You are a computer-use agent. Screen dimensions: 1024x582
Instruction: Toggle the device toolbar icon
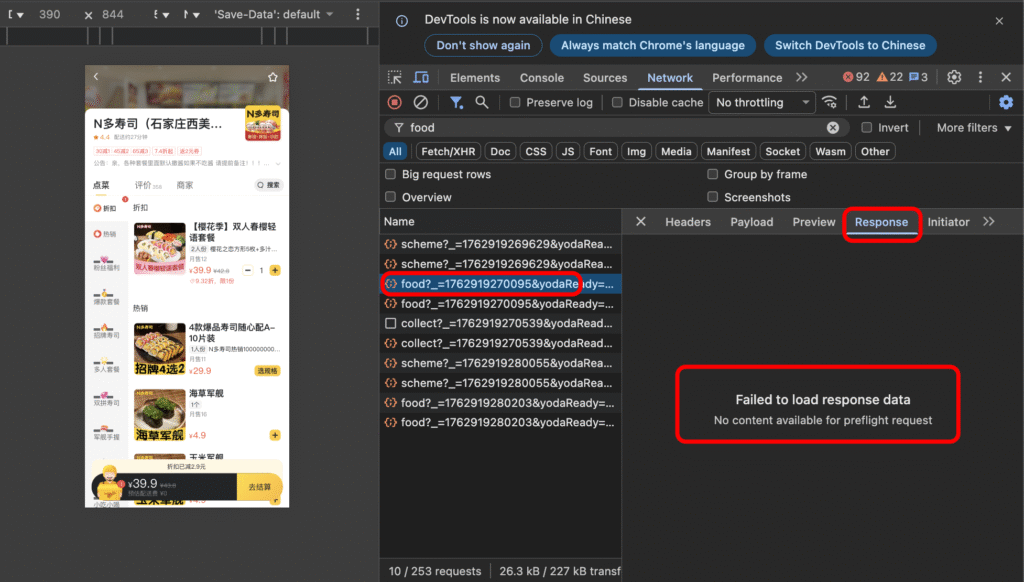click(x=421, y=78)
